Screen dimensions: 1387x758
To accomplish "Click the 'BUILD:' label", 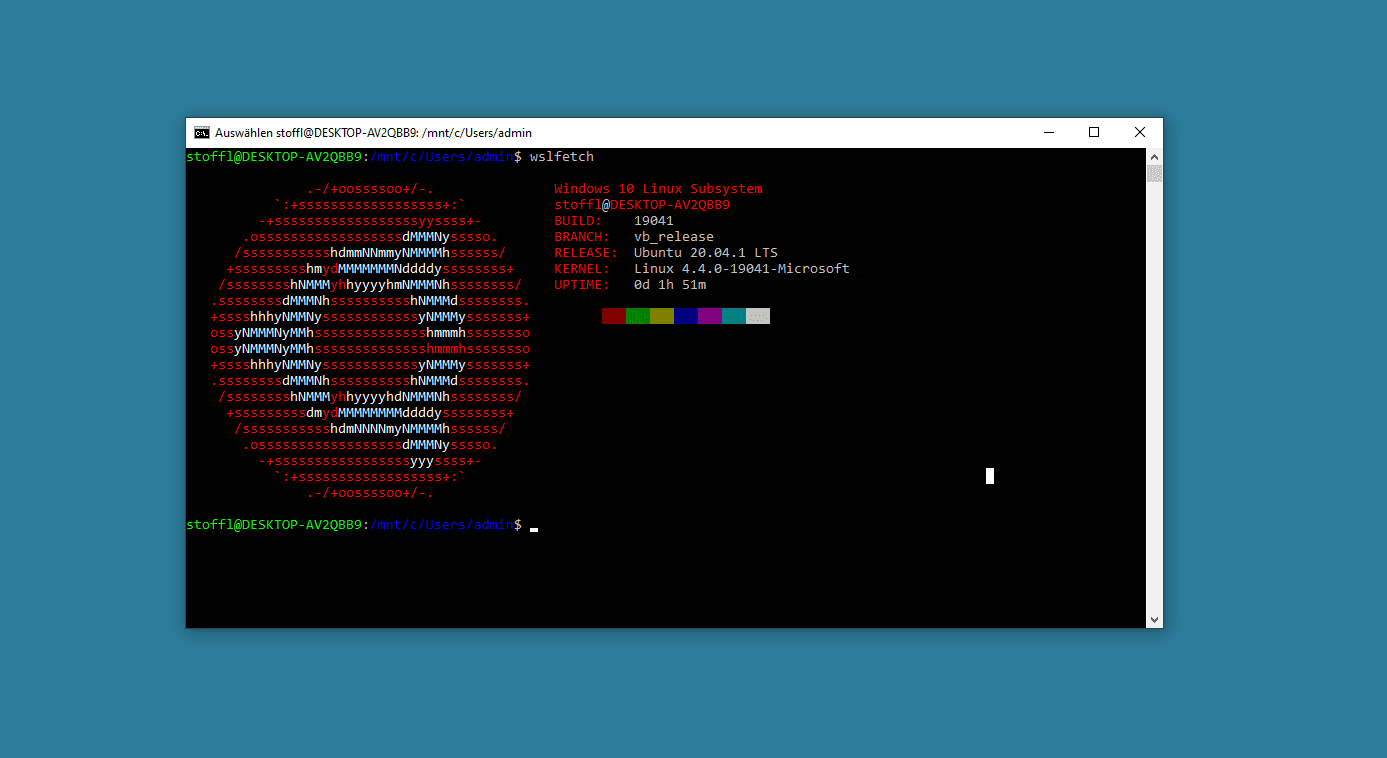I will (578, 221).
